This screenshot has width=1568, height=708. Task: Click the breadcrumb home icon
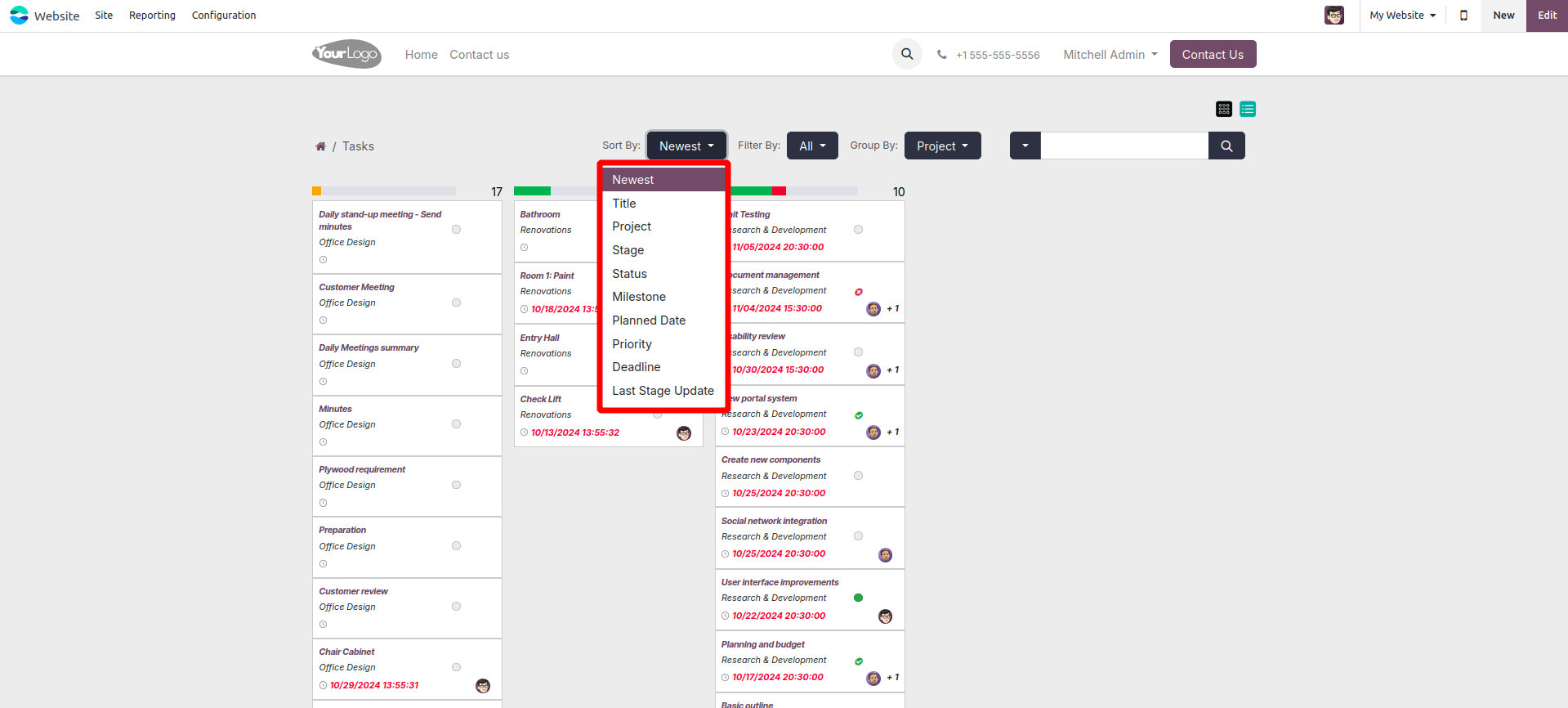click(320, 146)
